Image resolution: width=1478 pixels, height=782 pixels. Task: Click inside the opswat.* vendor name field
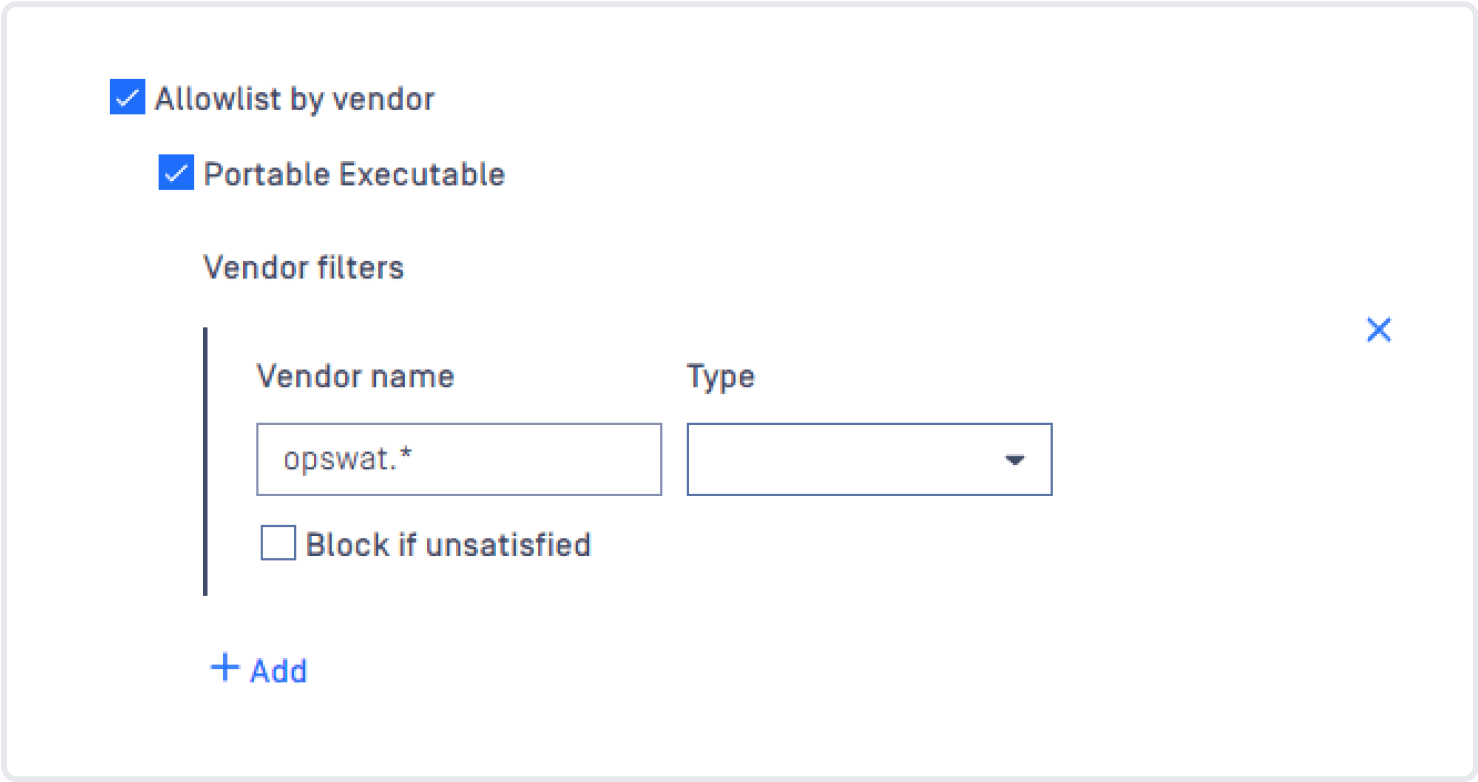(x=458, y=459)
